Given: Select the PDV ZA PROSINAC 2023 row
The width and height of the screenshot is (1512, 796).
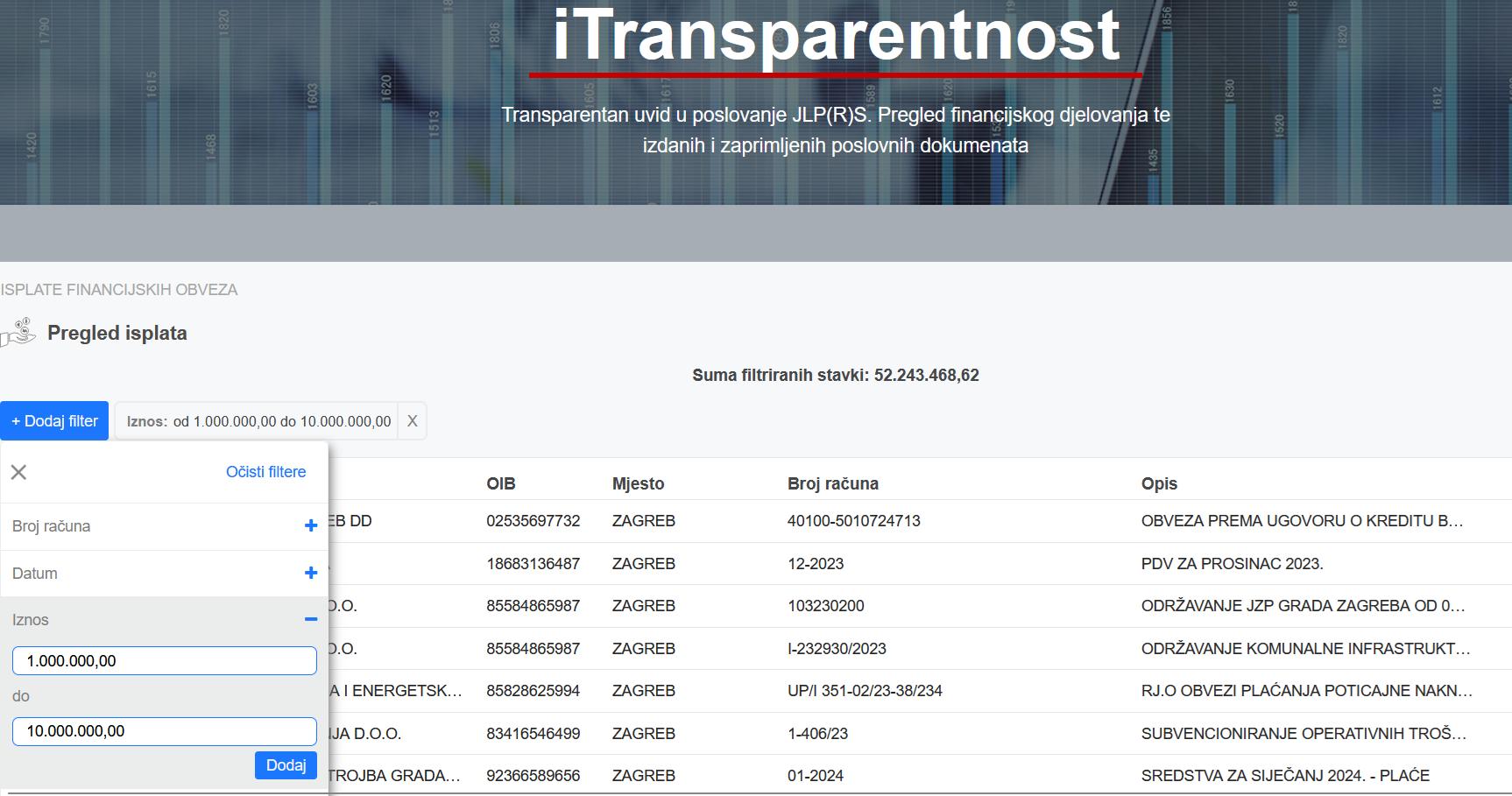Looking at the screenshot, I should 1231,564.
